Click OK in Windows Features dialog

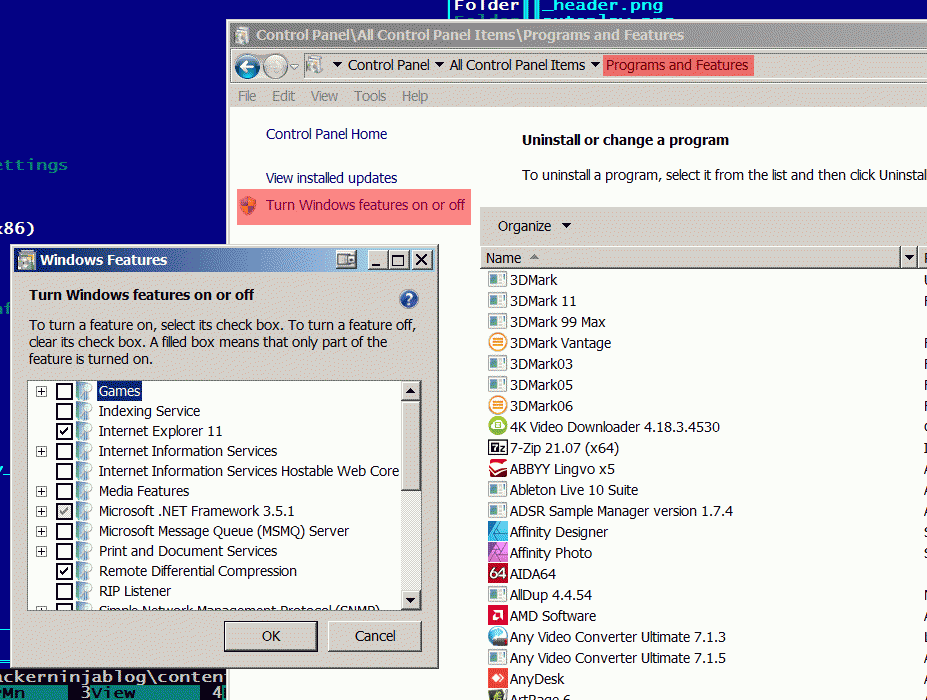coord(271,636)
